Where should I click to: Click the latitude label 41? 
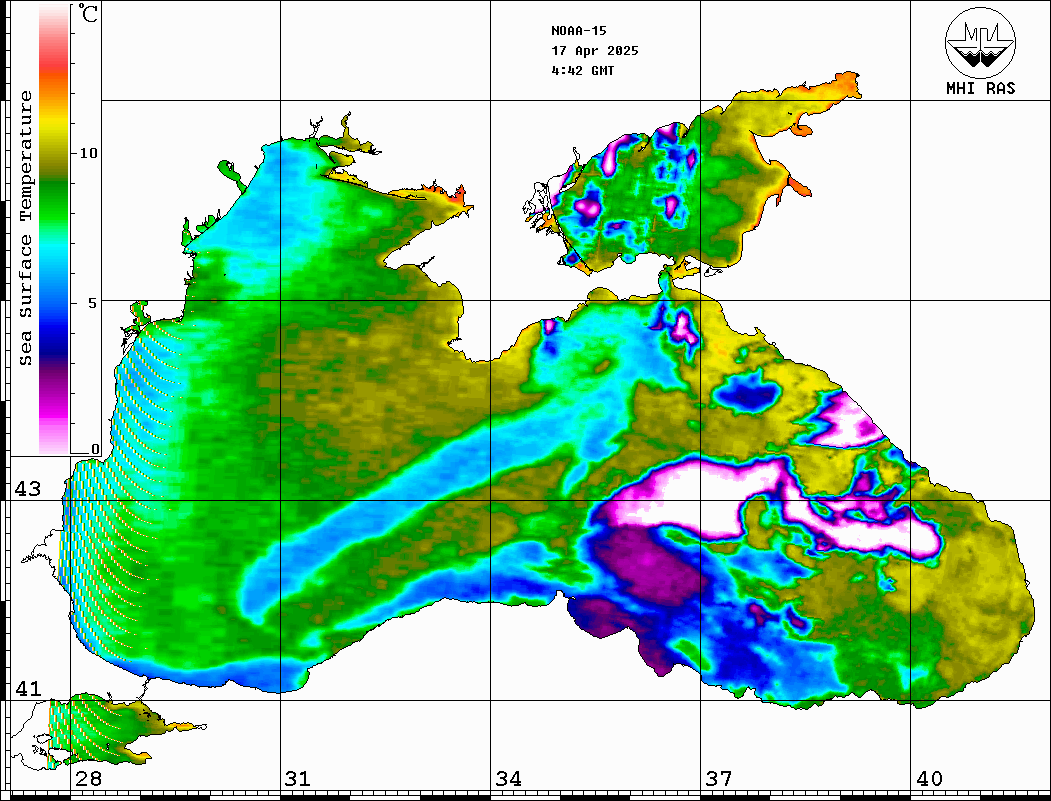pyautogui.click(x=27, y=689)
